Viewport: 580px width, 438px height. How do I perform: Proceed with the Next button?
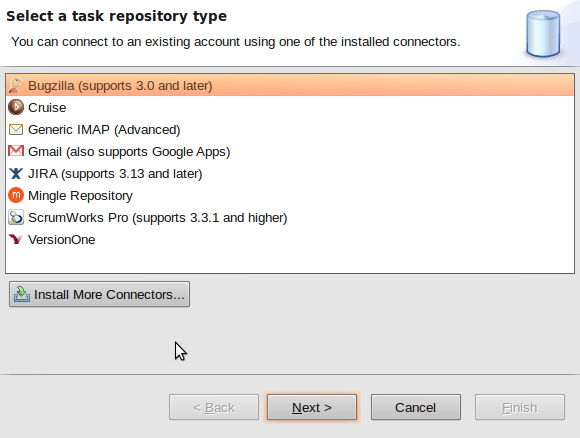point(312,407)
